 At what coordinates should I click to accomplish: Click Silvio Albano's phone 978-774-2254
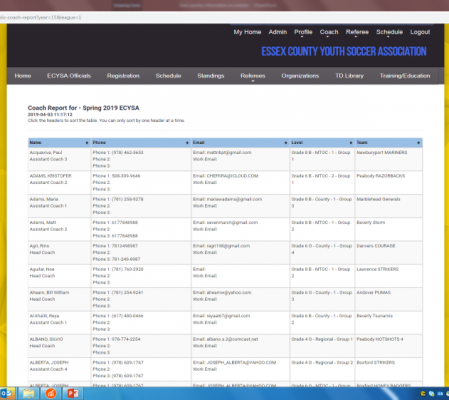tap(126, 339)
